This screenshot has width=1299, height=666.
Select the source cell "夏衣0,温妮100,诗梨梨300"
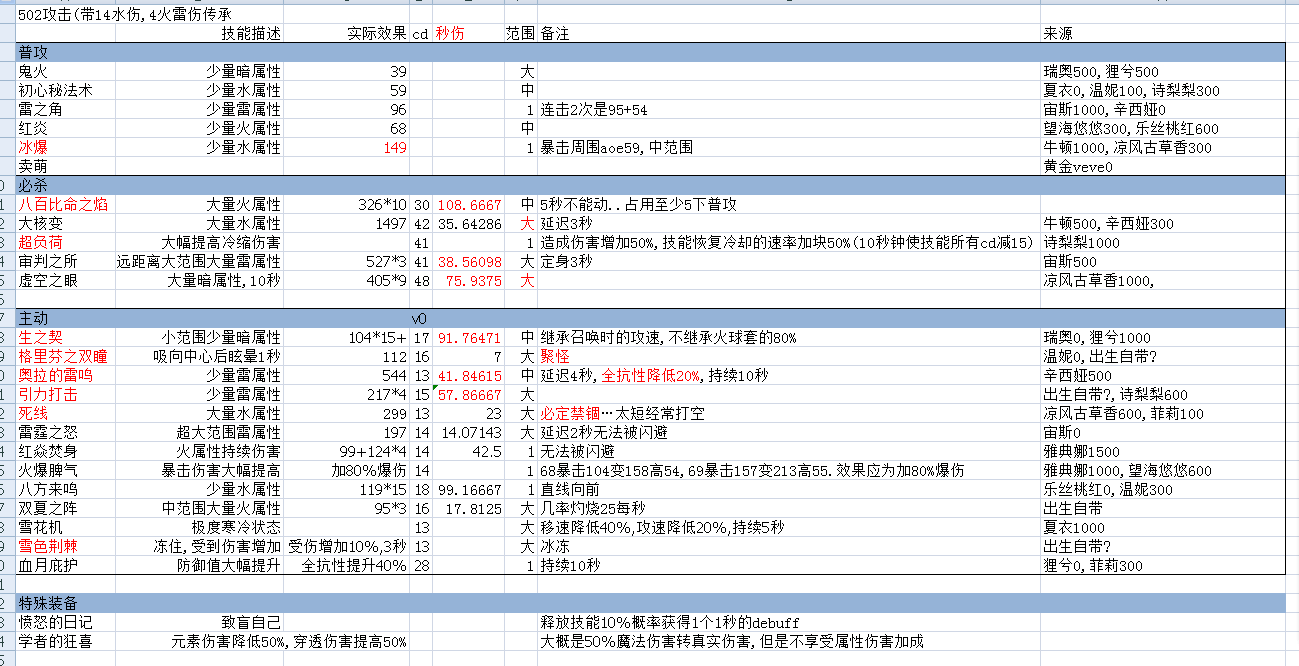pyautogui.click(x=1131, y=90)
